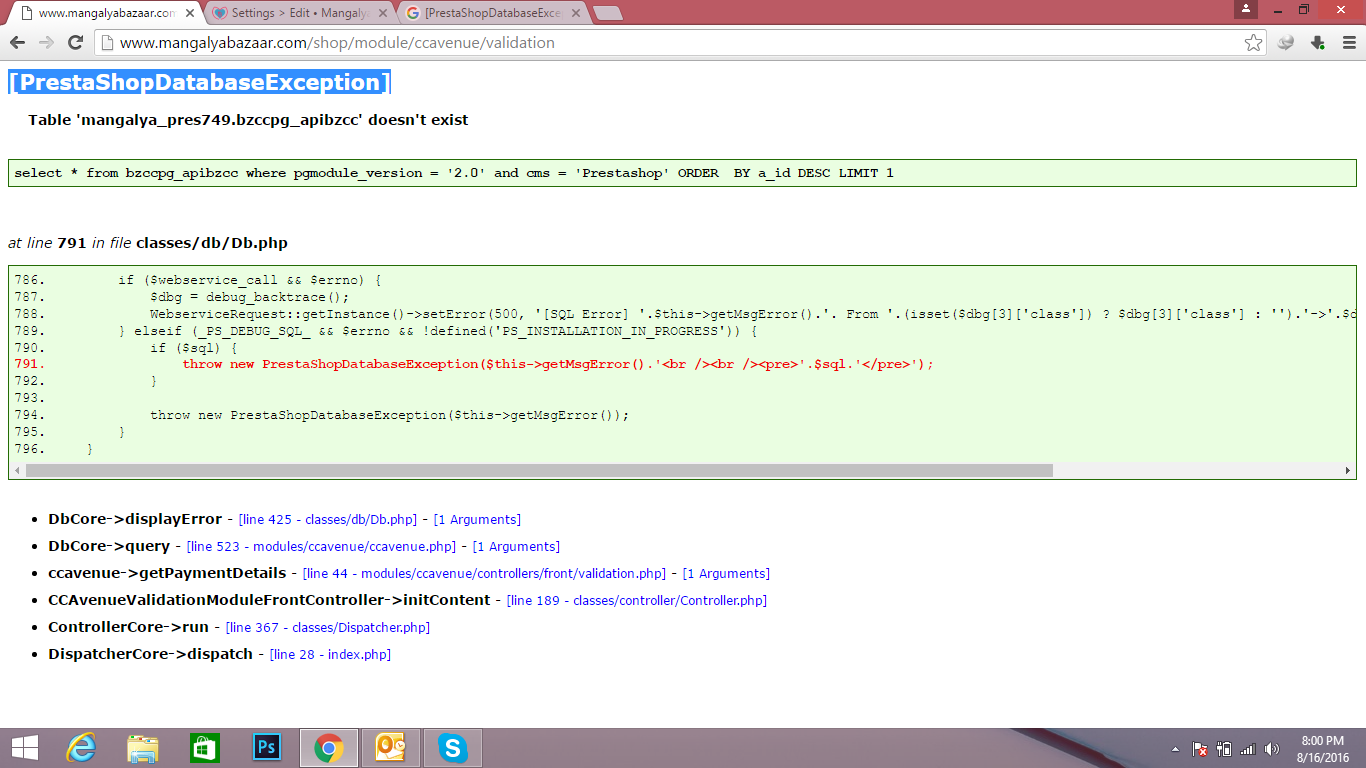The width and height of the screenshot is (1366, 768).
Task: Open the globe extension icon in Chrome toolbar
Action: click(1287, 43)
